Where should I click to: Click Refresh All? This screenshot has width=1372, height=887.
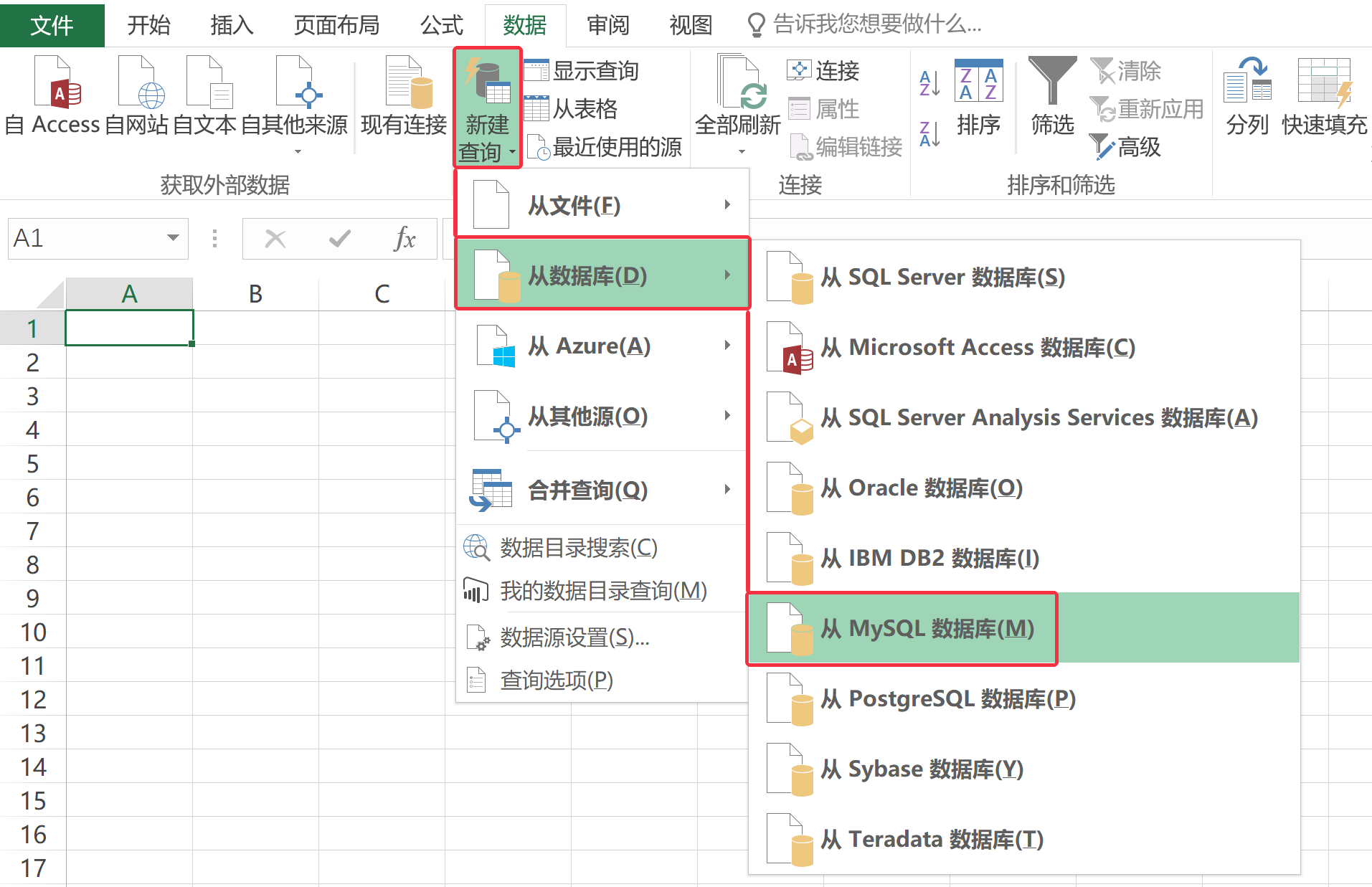[x=738, y=100]
